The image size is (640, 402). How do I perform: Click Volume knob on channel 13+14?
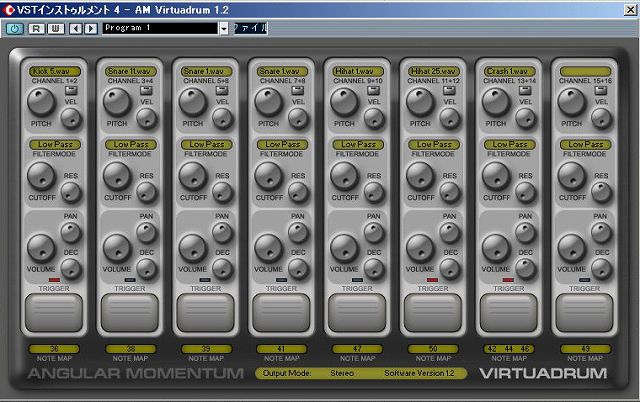(496, 248)
